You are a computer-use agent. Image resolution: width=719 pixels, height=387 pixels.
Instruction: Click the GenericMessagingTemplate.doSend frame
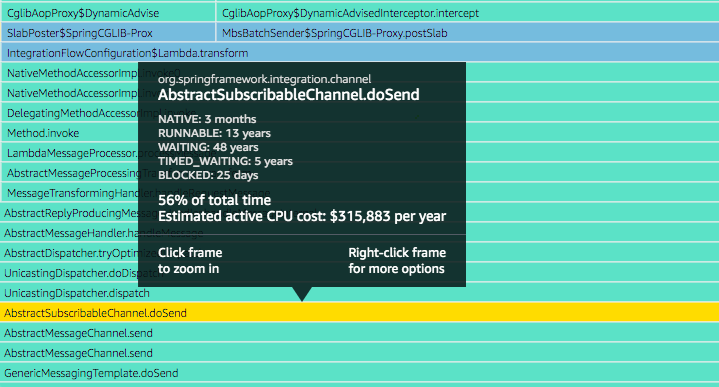pos(360,373)
